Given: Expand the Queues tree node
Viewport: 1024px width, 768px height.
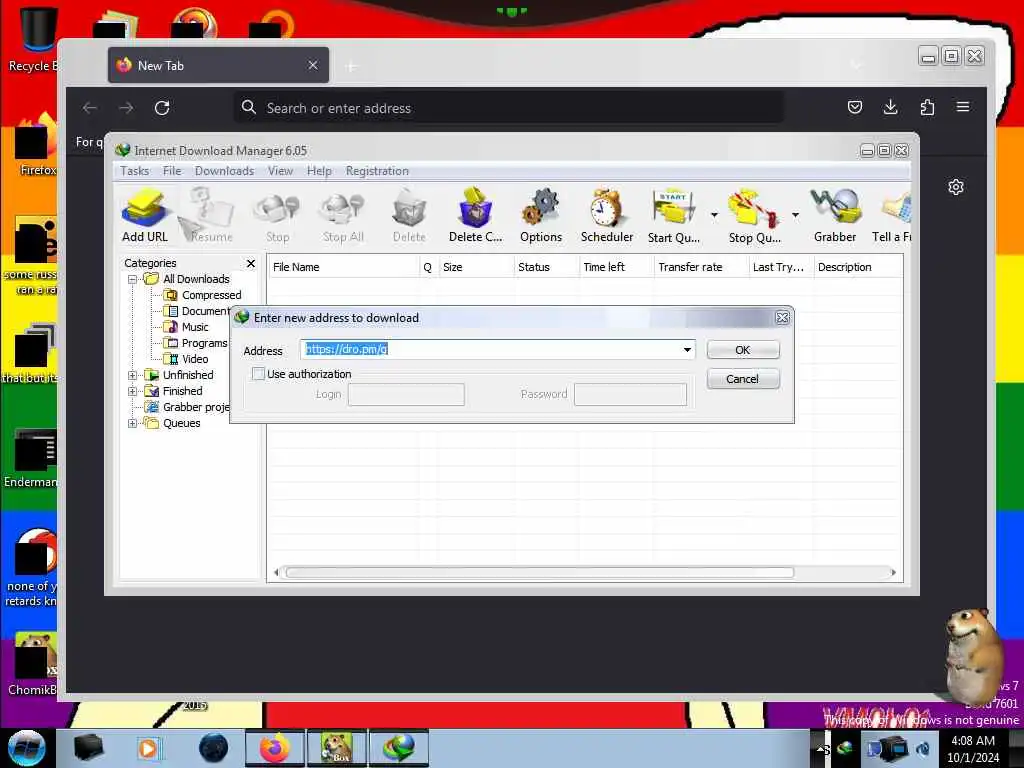Looking at the screenshot, I should tap(133, 423).
